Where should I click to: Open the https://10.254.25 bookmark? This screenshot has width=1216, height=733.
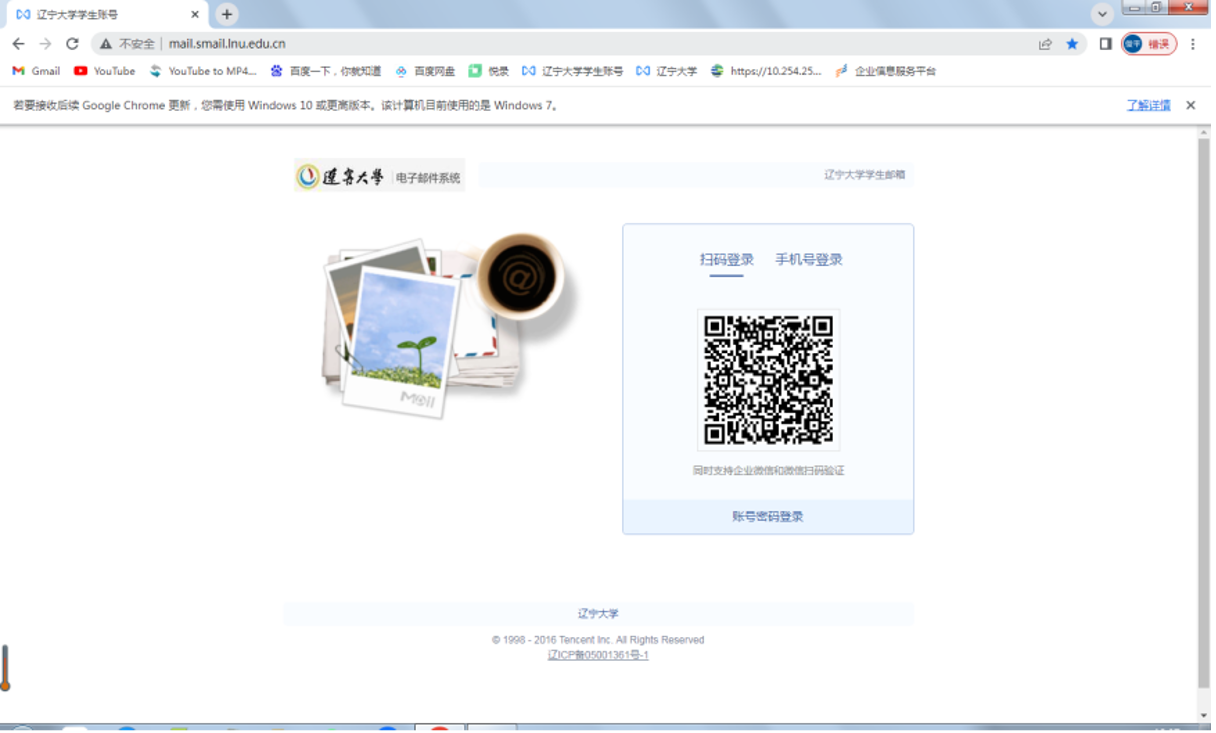(x=766, y=71)
